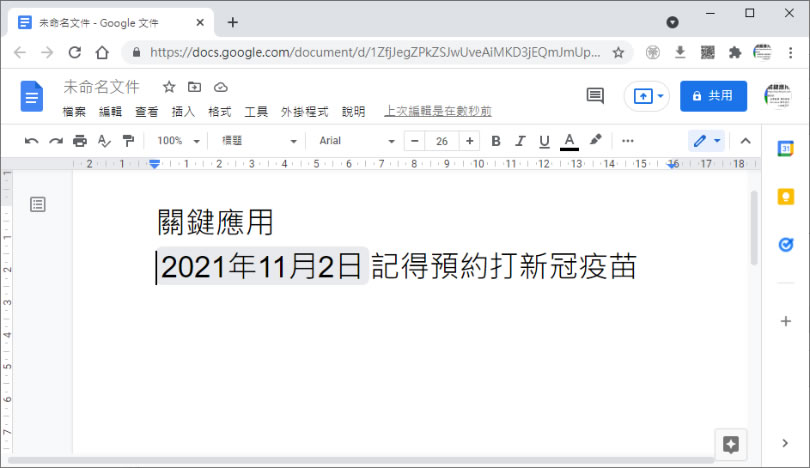Select the paint format roller tool
Screen dimensions: 810x468
128,141
